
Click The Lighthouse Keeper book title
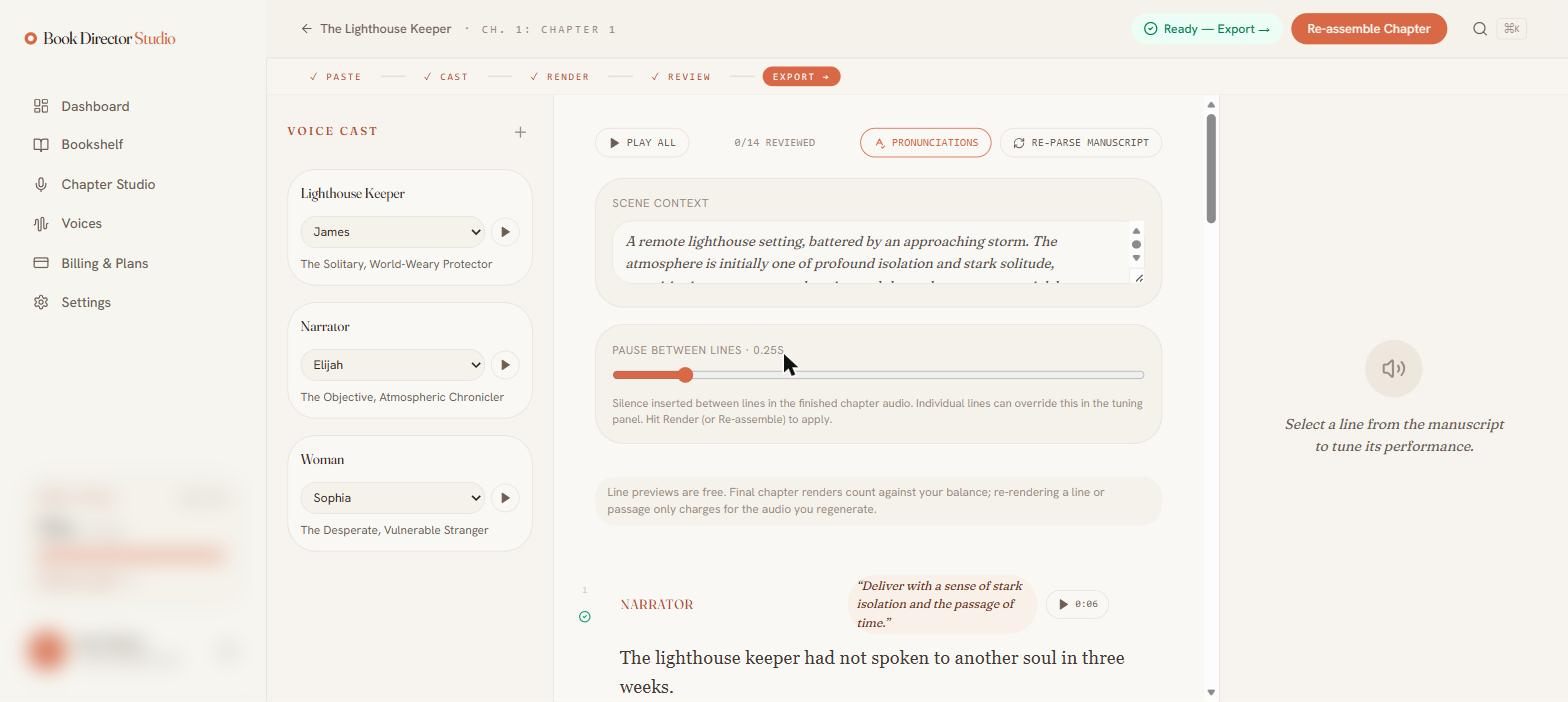(385, 29)
